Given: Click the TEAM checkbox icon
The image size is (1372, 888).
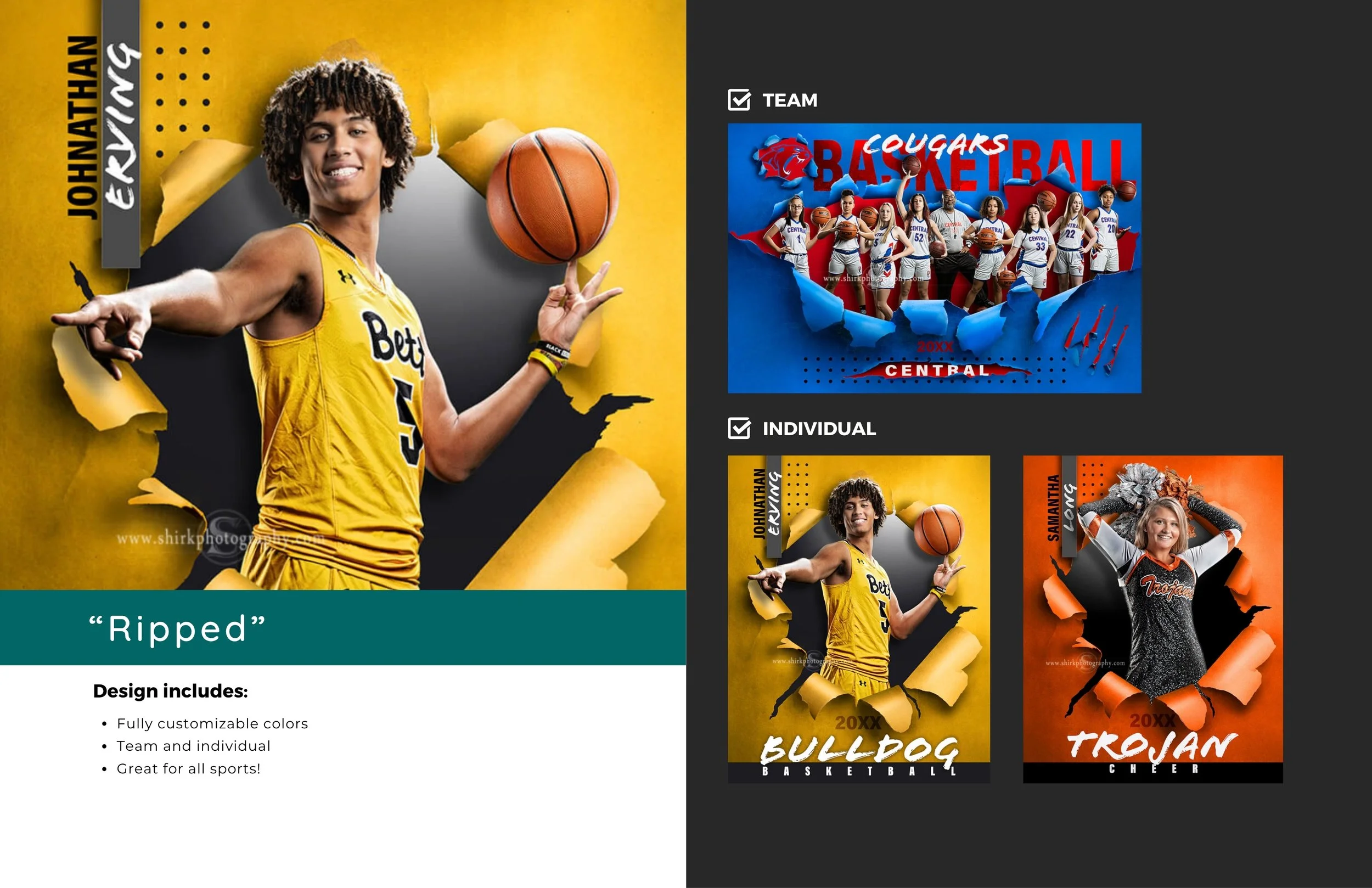Looking at the screenshot, I should pyautogui.click(x=739, y=100).
